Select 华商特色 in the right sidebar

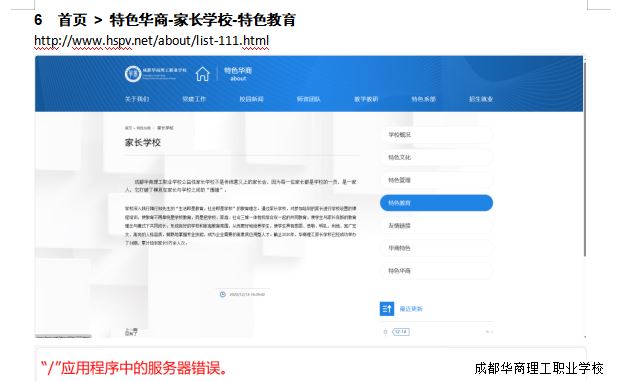click(x=436, y=248)
